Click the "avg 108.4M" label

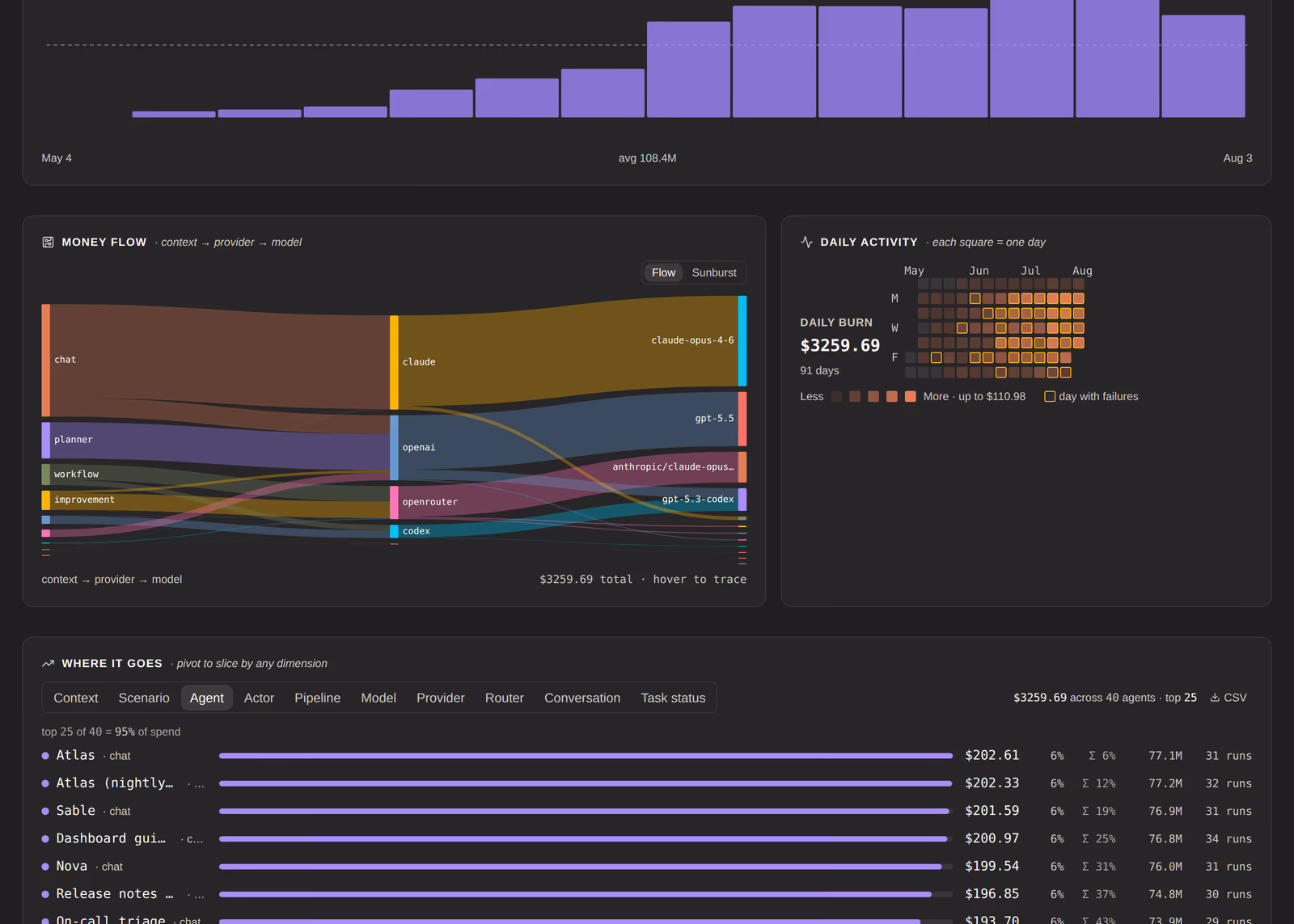pos(647,158)
